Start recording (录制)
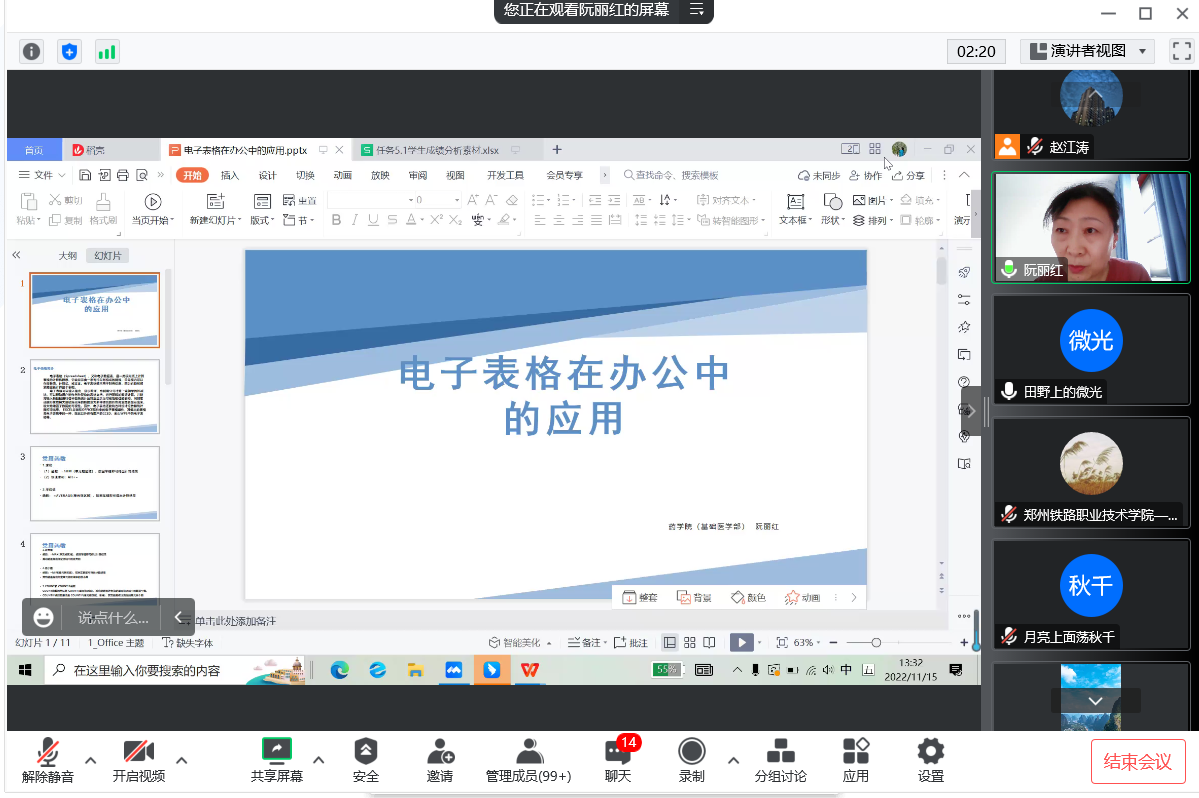The height and width of the screenshot is (798, 1199). pyautogui.click(x=691, y=761)
